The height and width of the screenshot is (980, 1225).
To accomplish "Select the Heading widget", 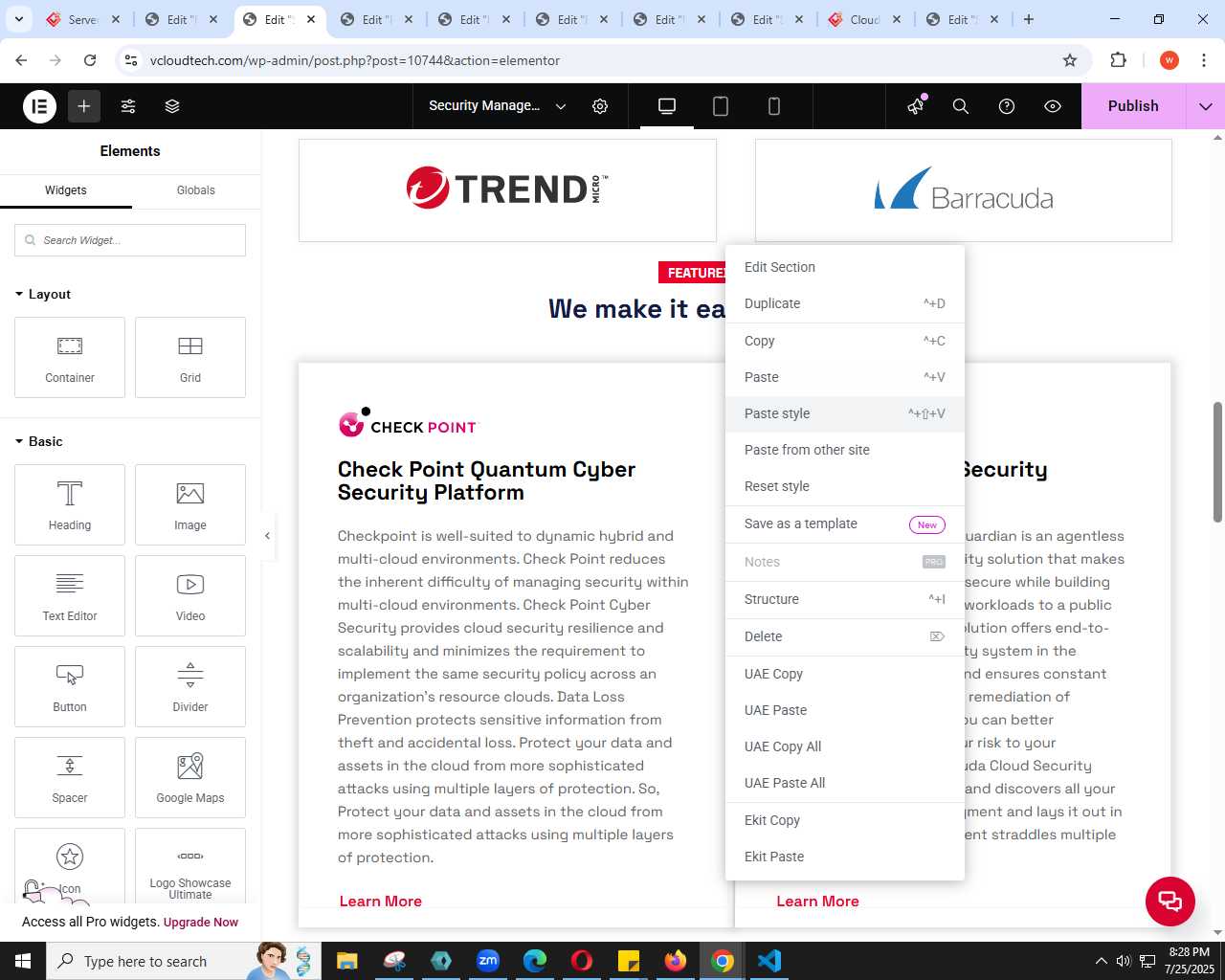I will tap(70, 504).
